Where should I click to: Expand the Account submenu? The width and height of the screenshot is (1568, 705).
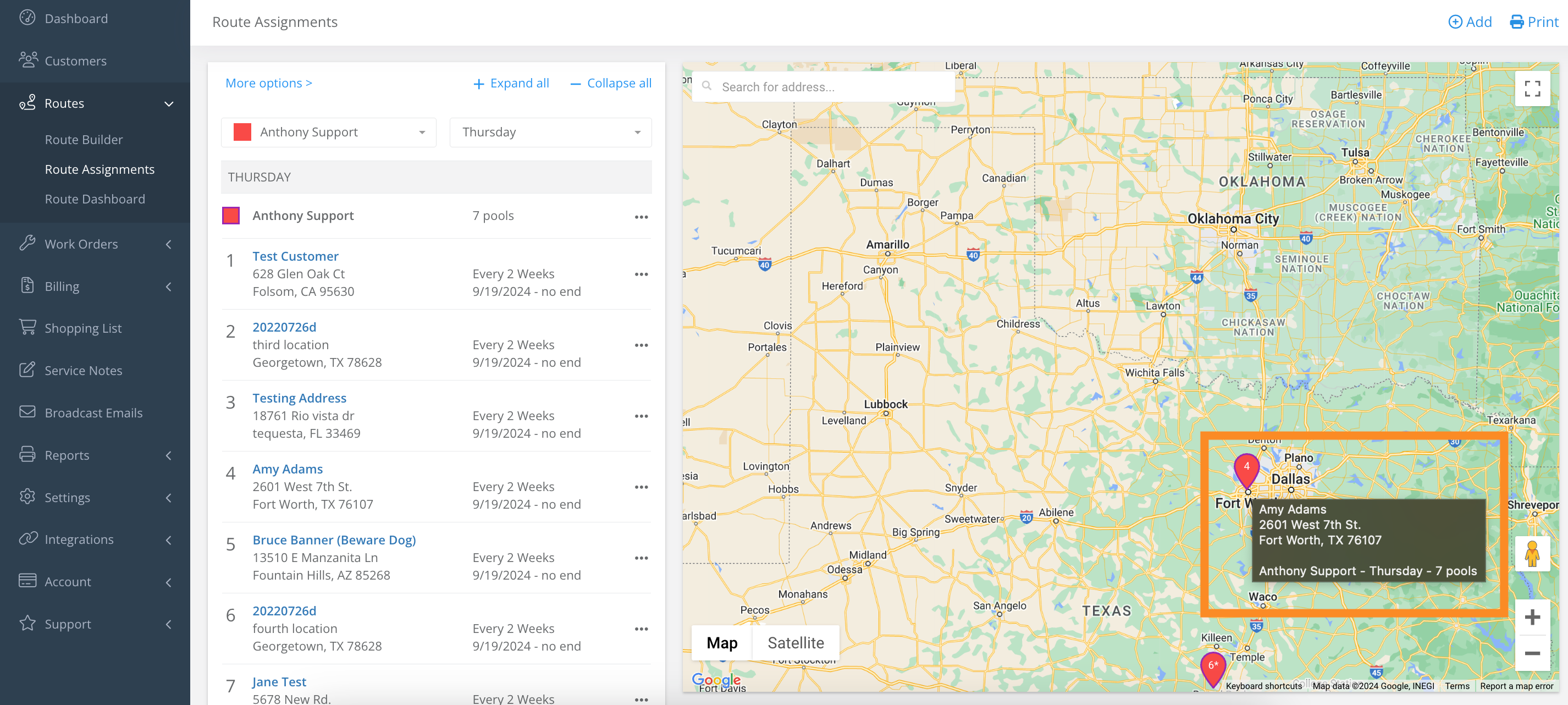[x=169, y=582]
